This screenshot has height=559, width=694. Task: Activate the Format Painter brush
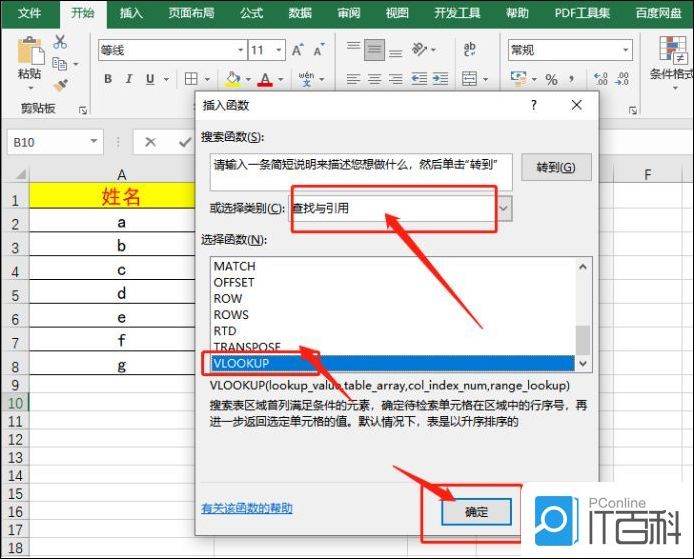60,85
